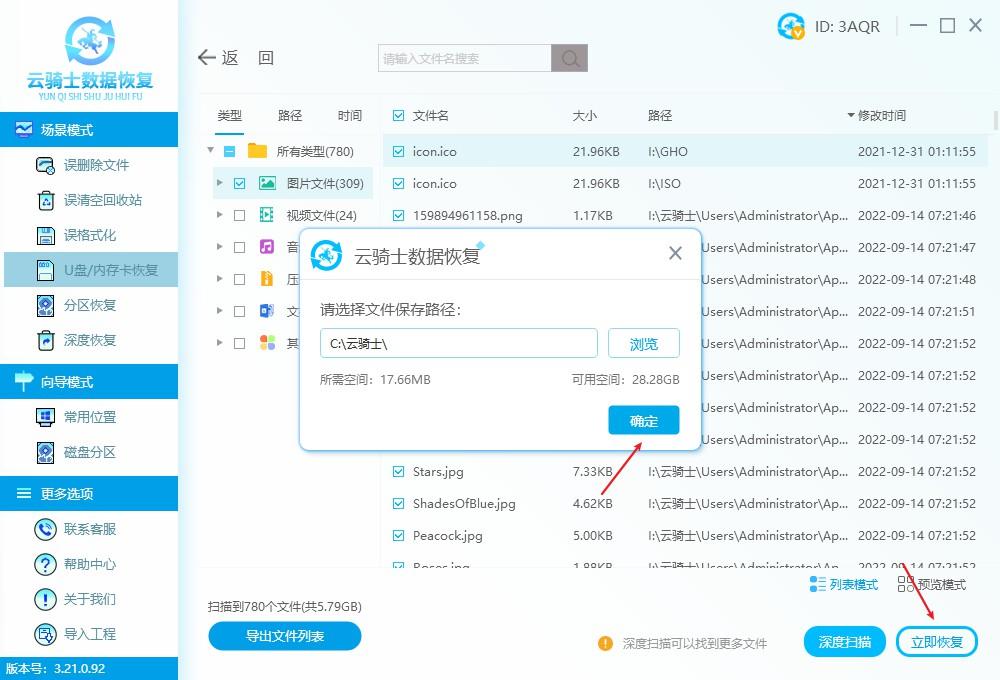Uncheck the Peacock.jpg checkbox

399,535
